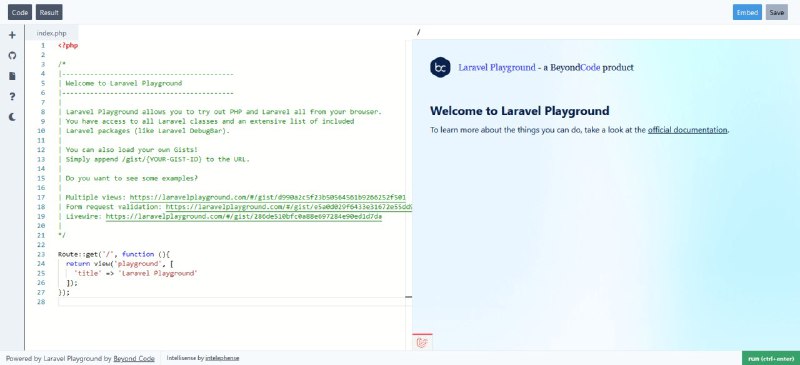Click the pane divider handle beside line 27
This screenshot has height=365, width=800.
click(409, 296)
